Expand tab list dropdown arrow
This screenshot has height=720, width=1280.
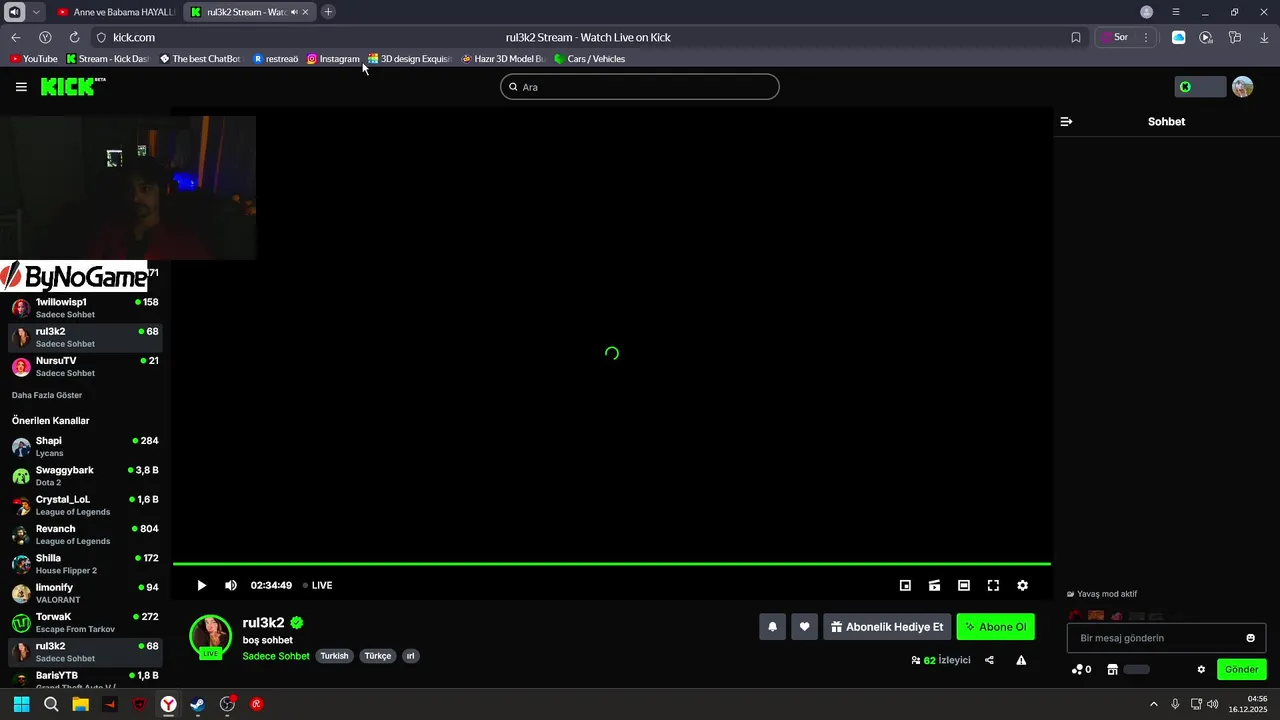tap(36, 12)
